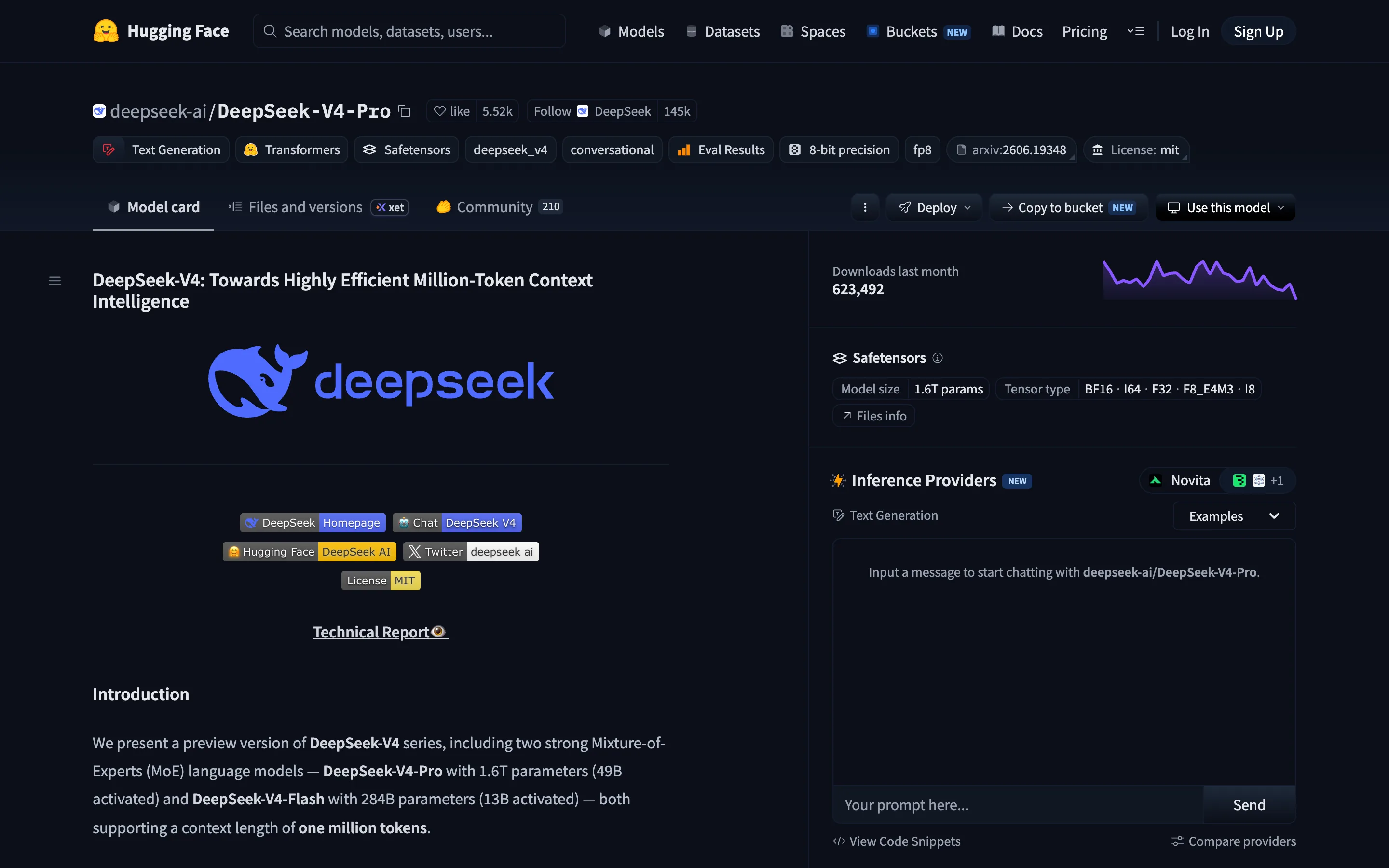Select the green inference provider icon
The image size is (1389, 868).
pos(1239,480)
